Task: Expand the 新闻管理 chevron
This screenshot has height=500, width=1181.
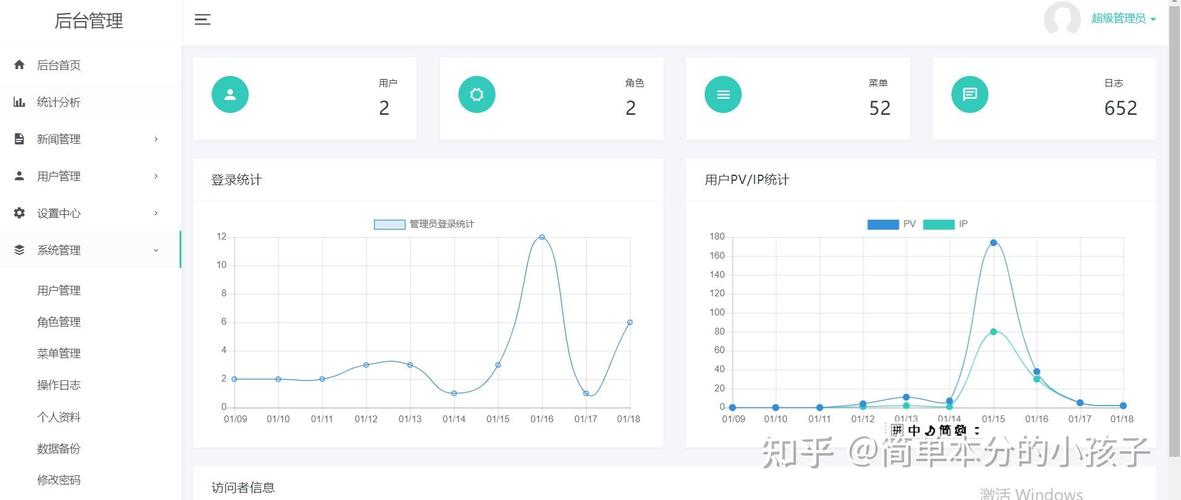Action: pos(156,139)
